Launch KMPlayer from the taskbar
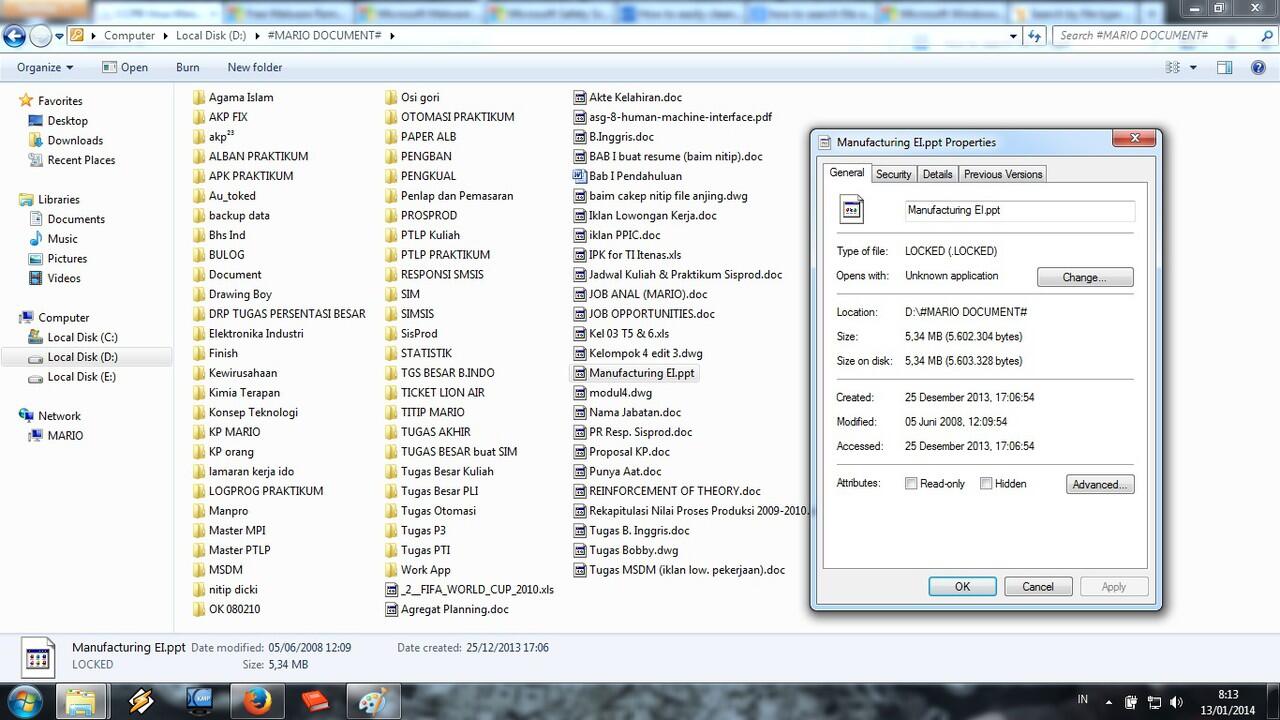 [x=200, y=701]
